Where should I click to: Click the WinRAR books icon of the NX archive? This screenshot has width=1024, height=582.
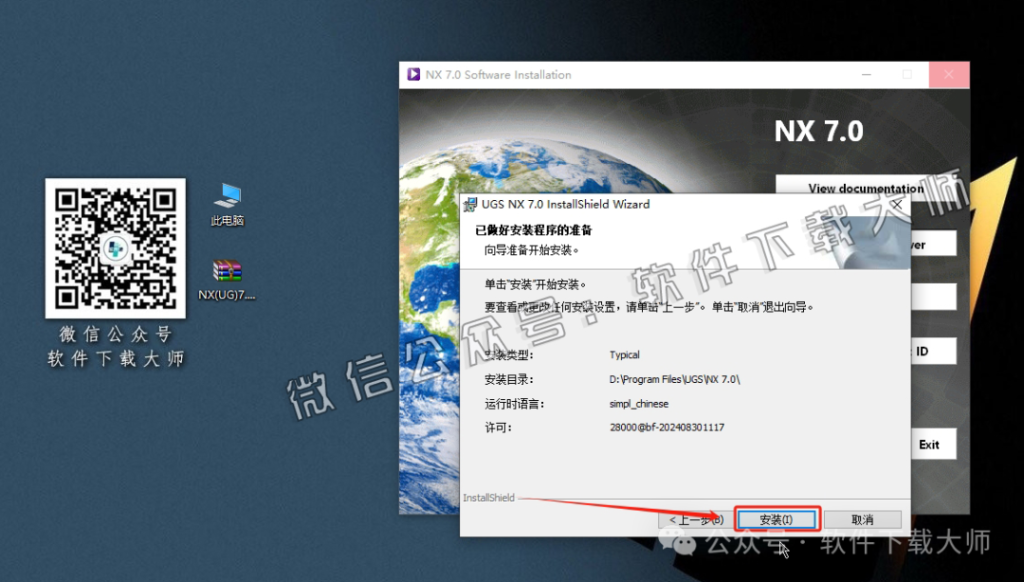pos(226,270)
